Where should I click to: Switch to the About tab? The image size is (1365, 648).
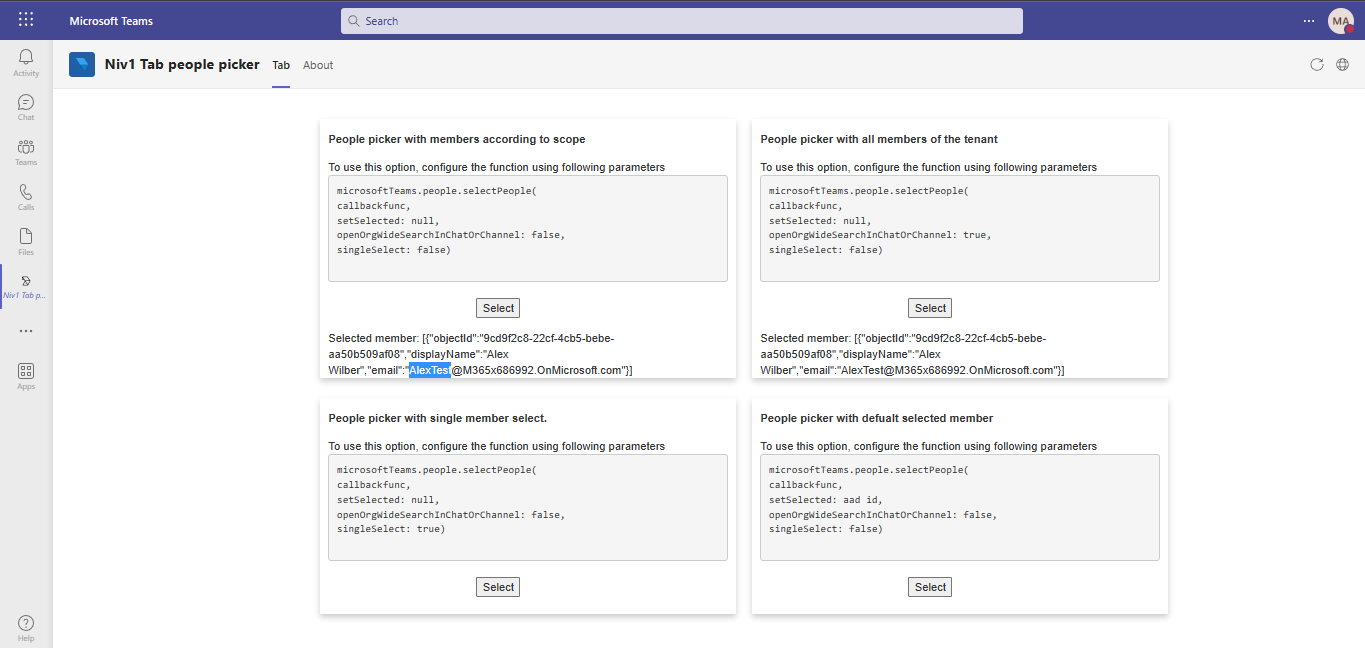pyautogui.click(x=317, y=64)
